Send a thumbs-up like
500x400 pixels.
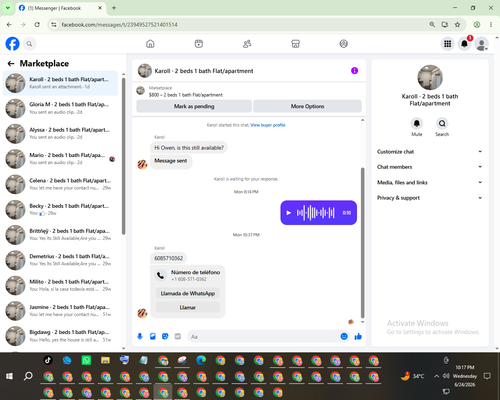358,336
